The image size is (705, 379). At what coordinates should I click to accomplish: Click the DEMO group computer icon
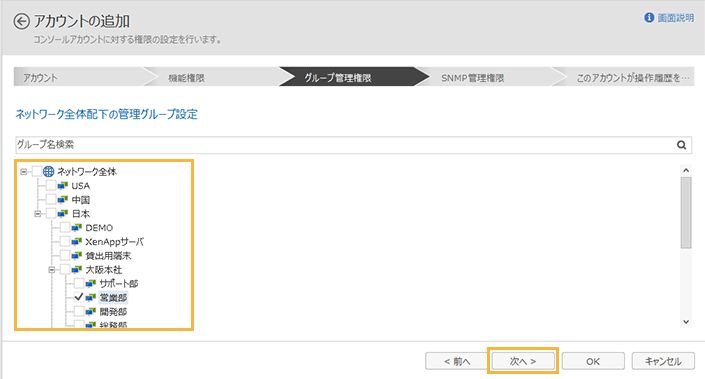pyautogui.click(x=76, y=227)
